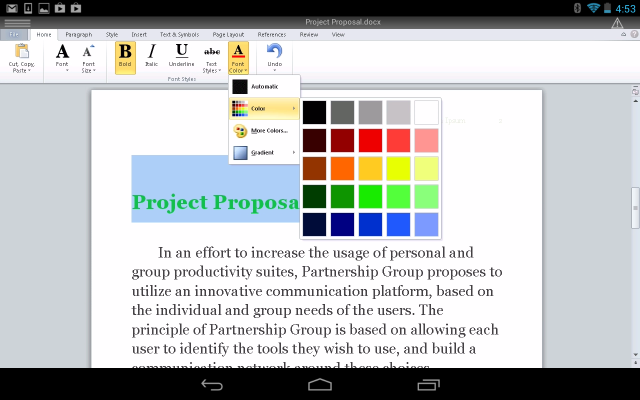Click the Help question mark icon
This screenshot has width=640, height=400.
634,34
